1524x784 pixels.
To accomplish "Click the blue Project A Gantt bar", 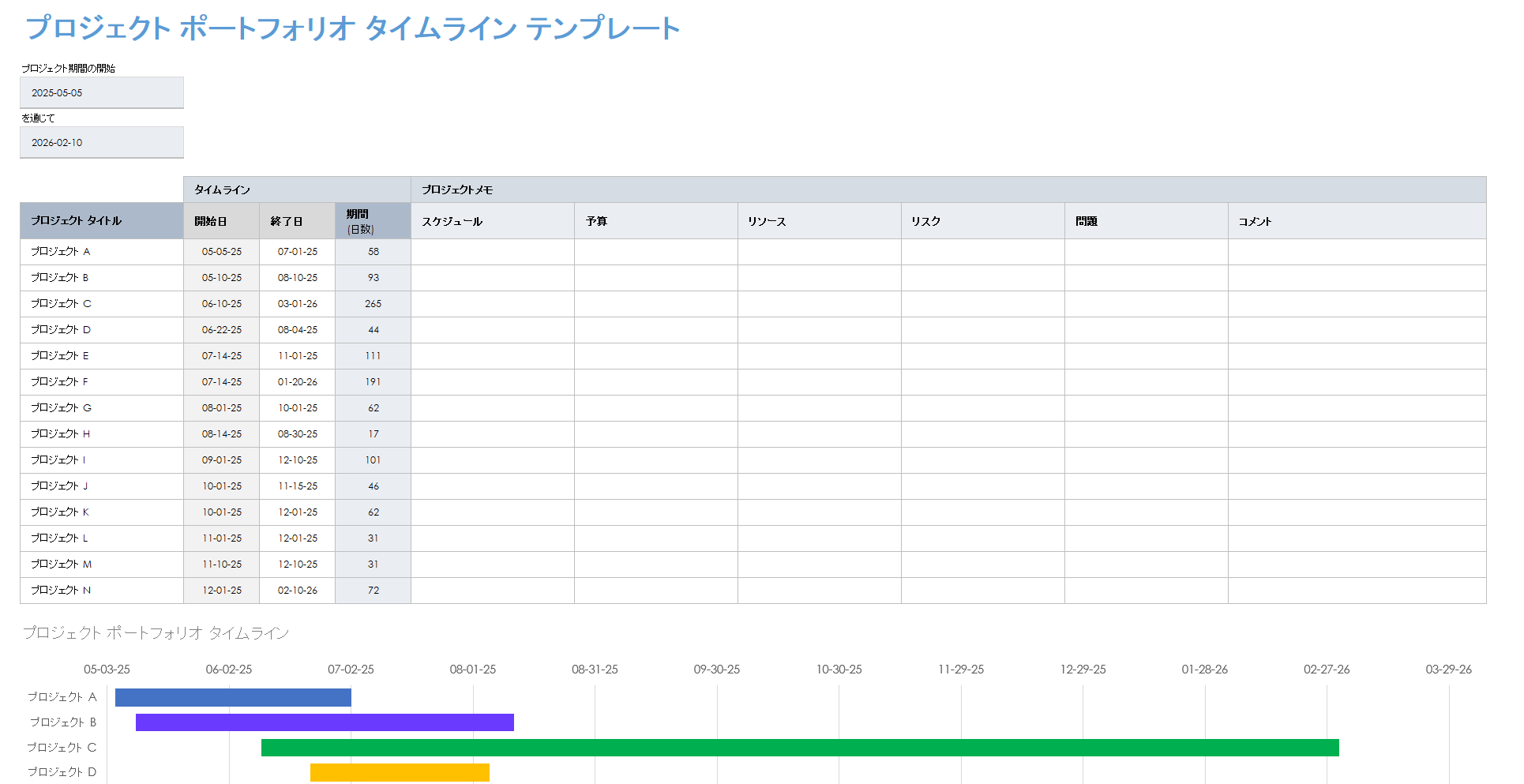I will click(x=233, y=698).
